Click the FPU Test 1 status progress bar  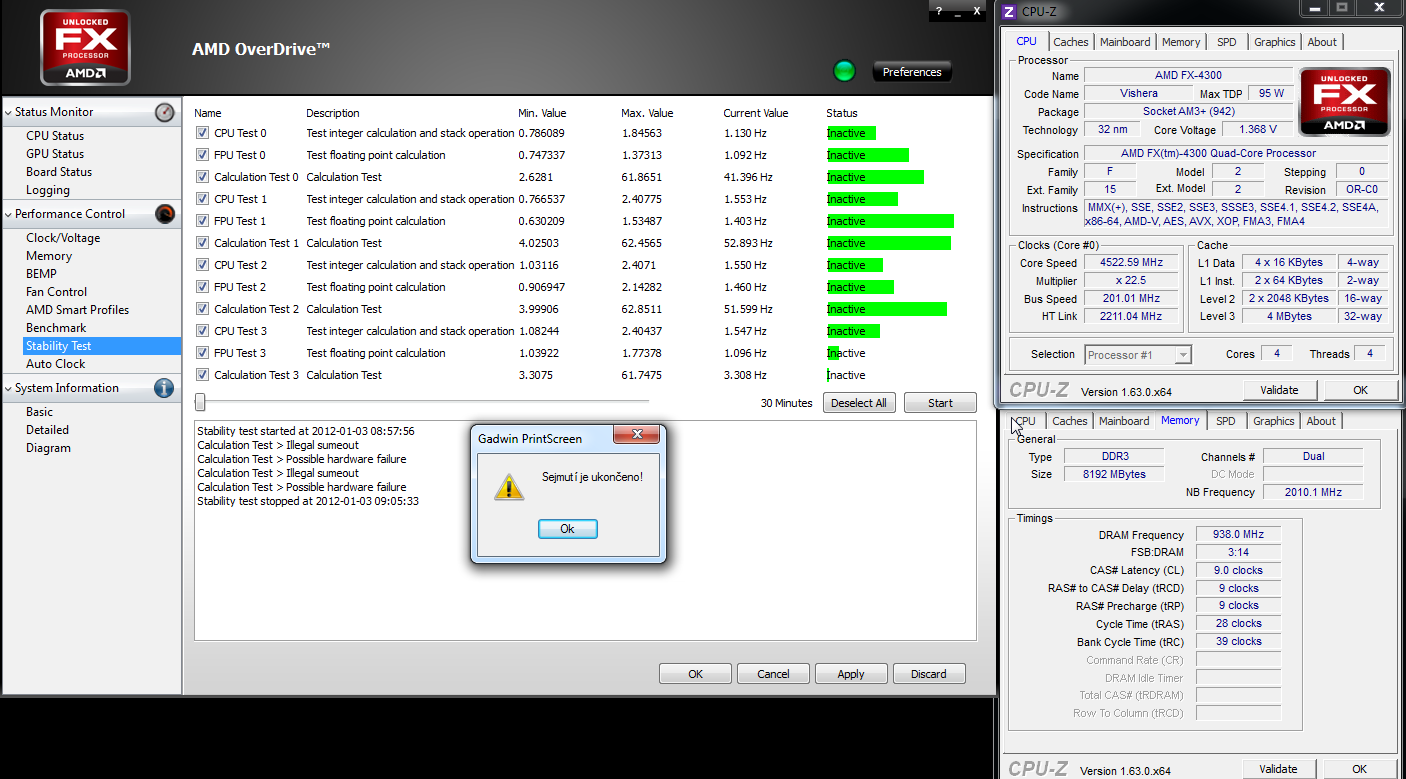click(x=890, y=221)
